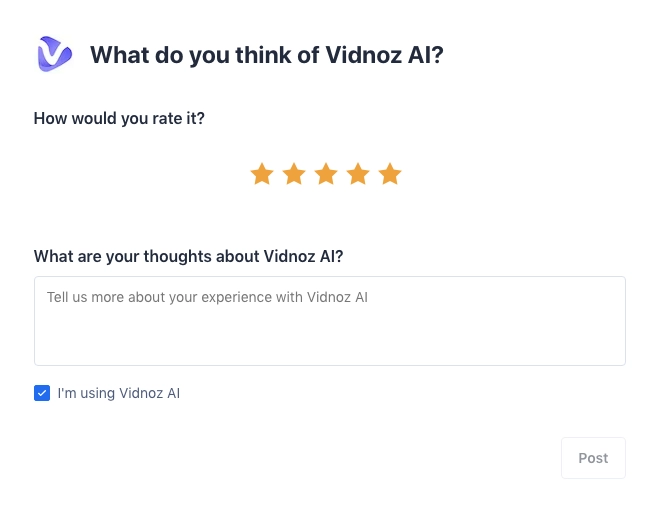The width and height of the screenshot is (659, 513).
Task: Click the "Tell us more" placeholder text
Action: point(207,297)
